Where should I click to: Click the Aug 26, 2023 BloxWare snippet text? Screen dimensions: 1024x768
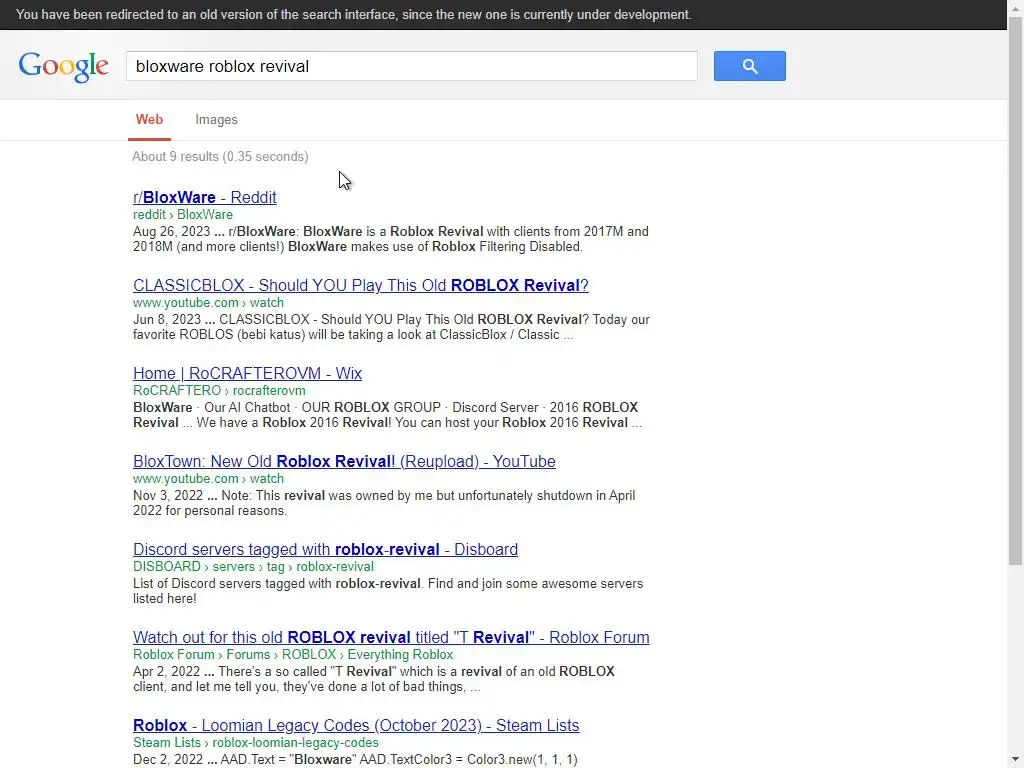tap(391, 239)
